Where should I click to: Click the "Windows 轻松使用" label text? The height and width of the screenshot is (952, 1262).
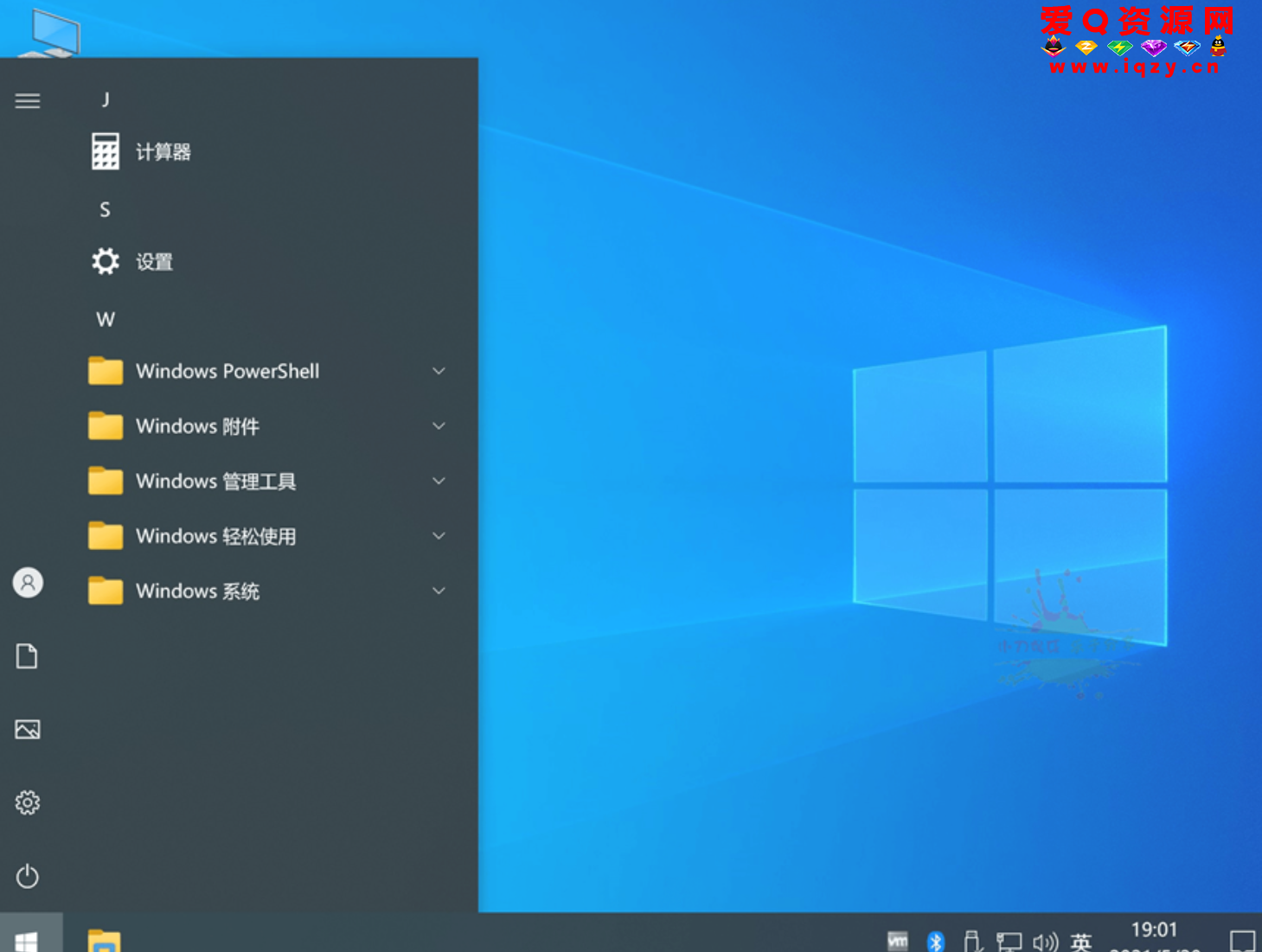[x=216, y=536]
